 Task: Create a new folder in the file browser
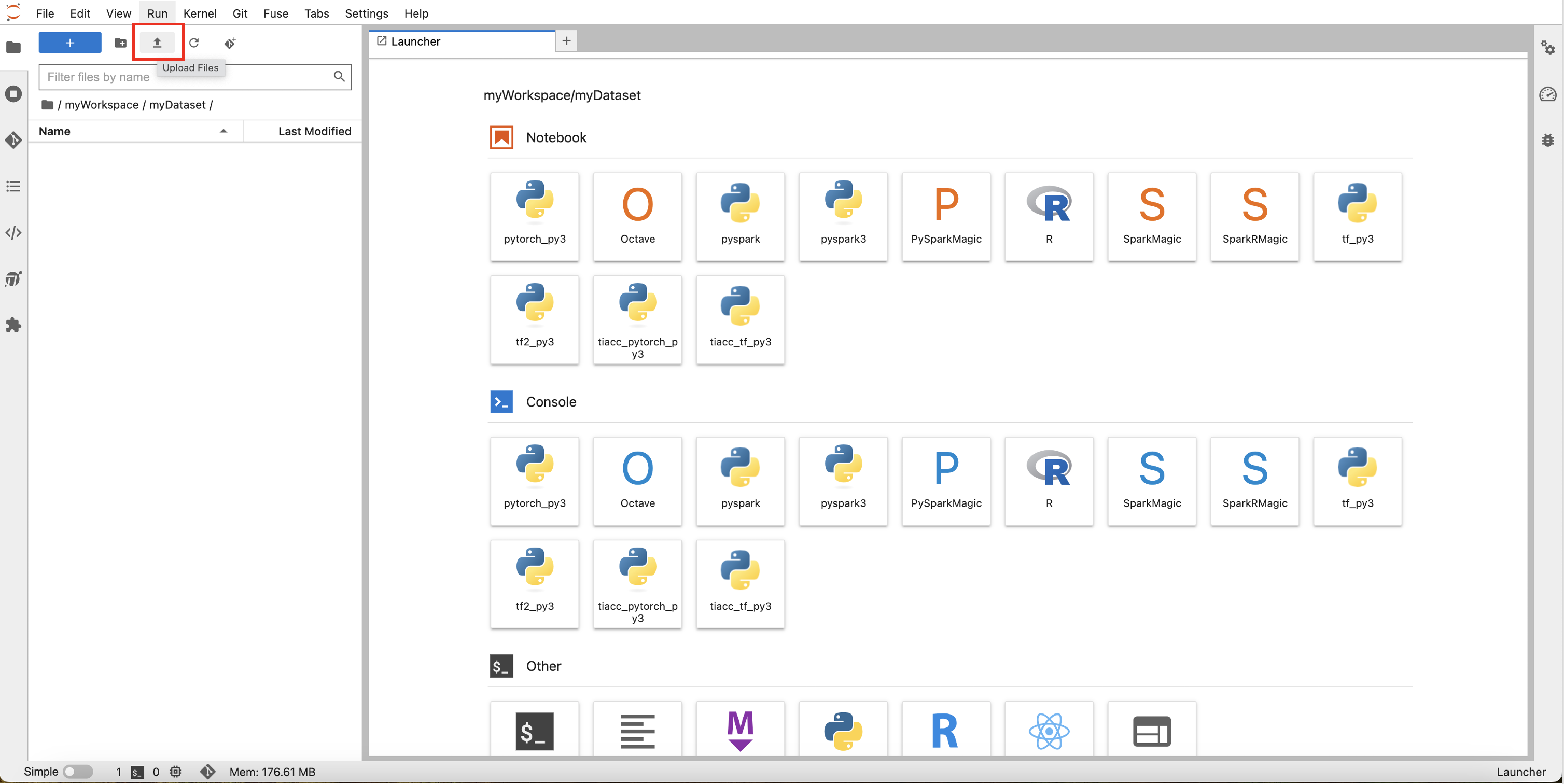[120, 43]
